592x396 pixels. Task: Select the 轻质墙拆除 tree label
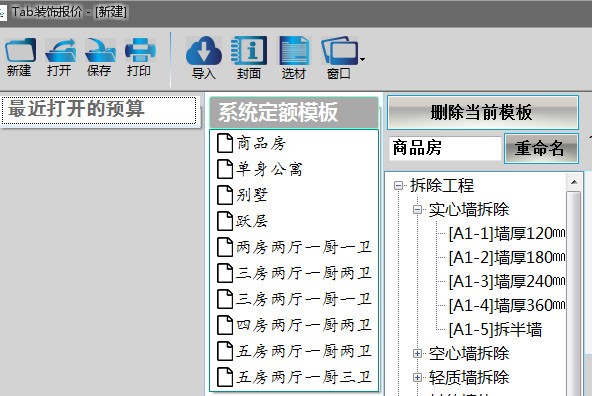pos(469,377)
